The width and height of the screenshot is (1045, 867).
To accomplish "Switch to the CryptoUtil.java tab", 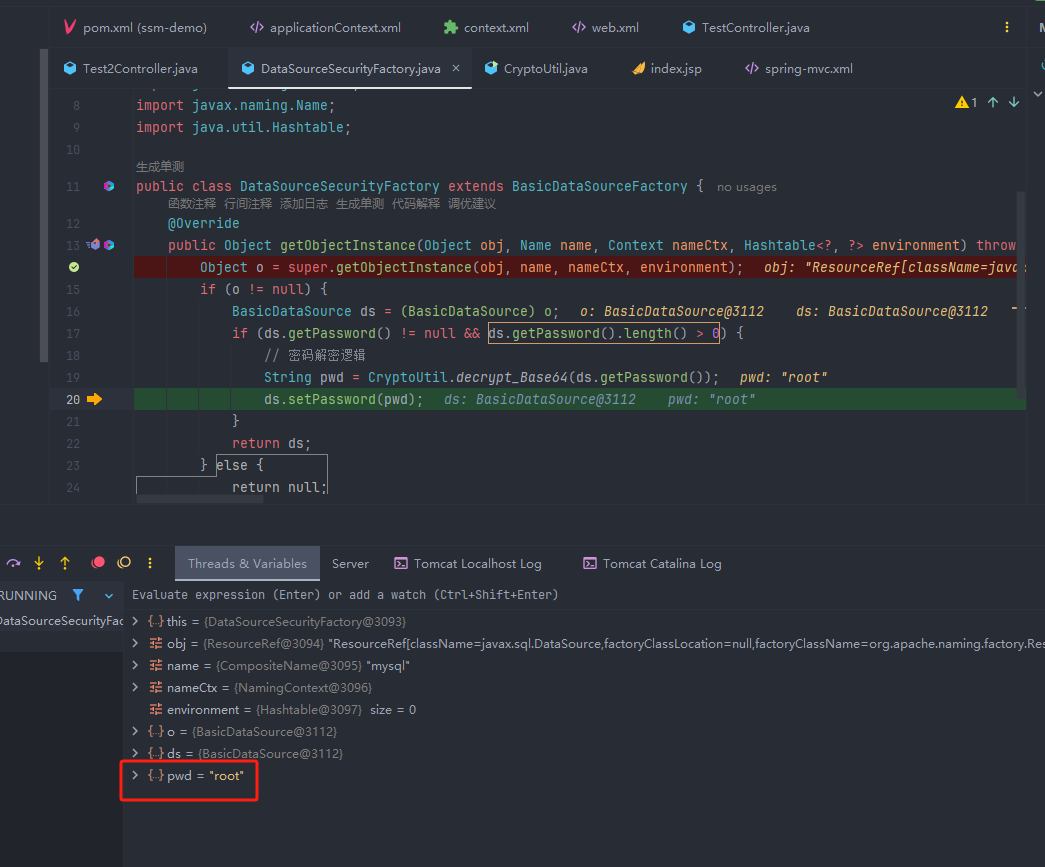I will coord(536,69).
